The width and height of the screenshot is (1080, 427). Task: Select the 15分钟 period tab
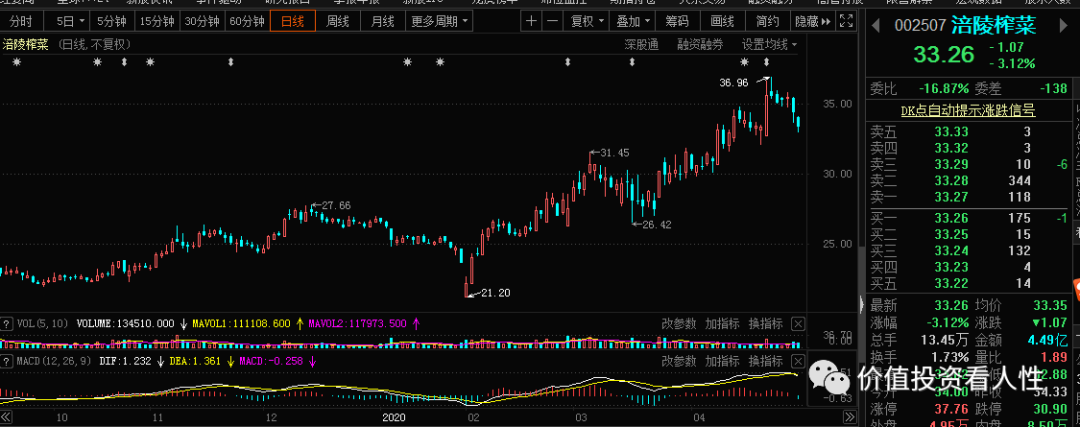click(x=157, y=21)
